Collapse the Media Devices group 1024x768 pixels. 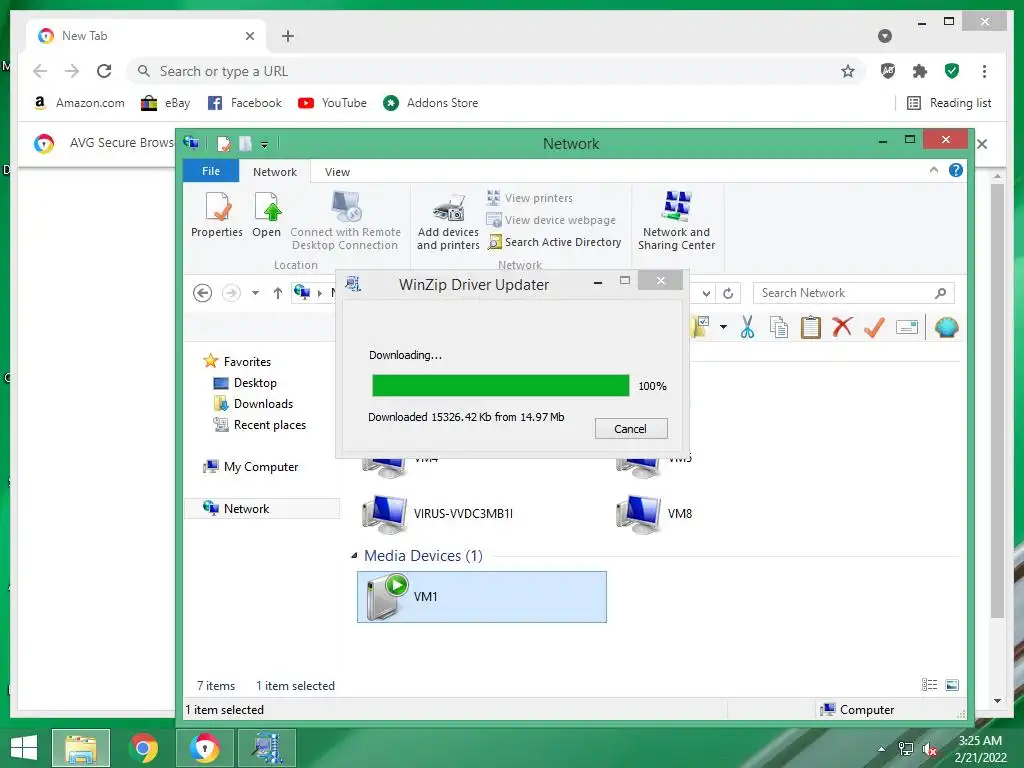click(354, 556)
